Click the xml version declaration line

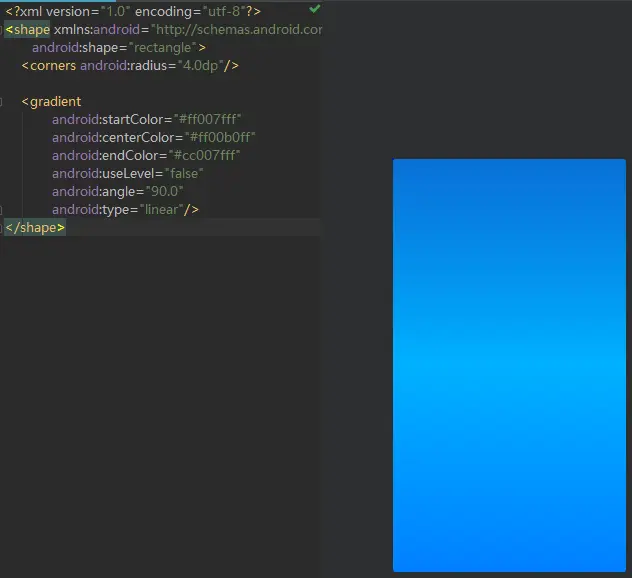coord(133,11)
